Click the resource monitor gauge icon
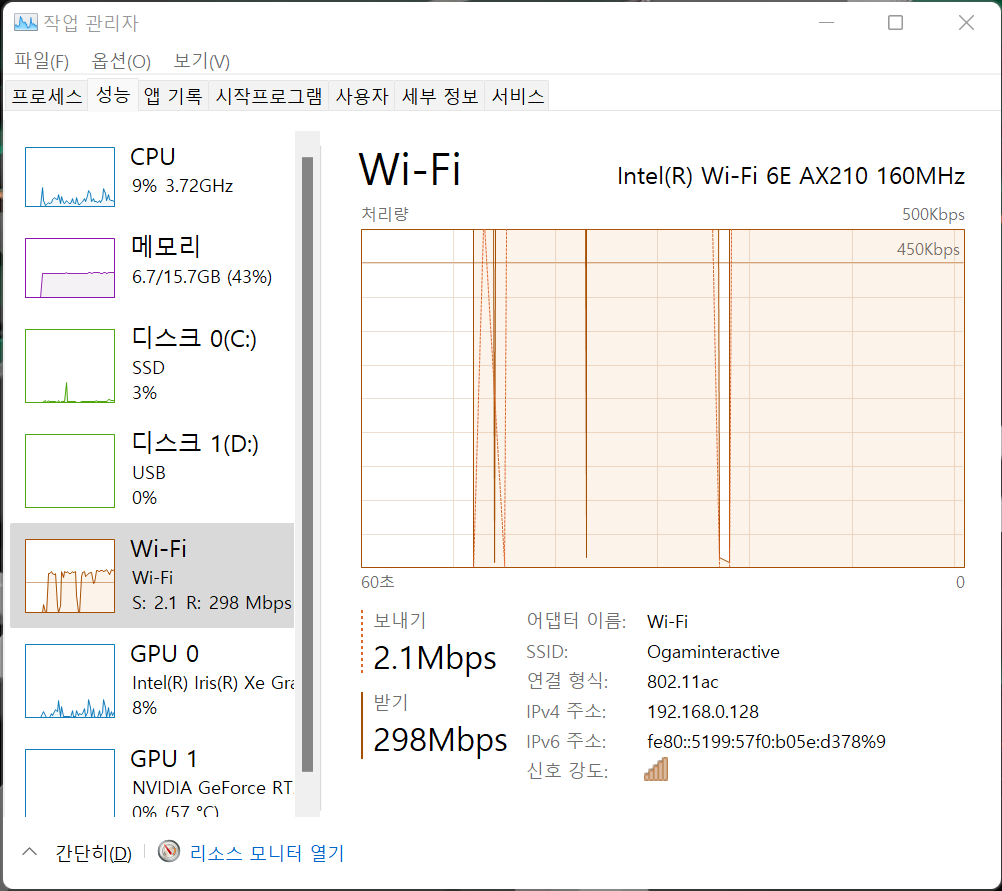The width and height of the screenshot is (1002, 891). pos(170,853)
